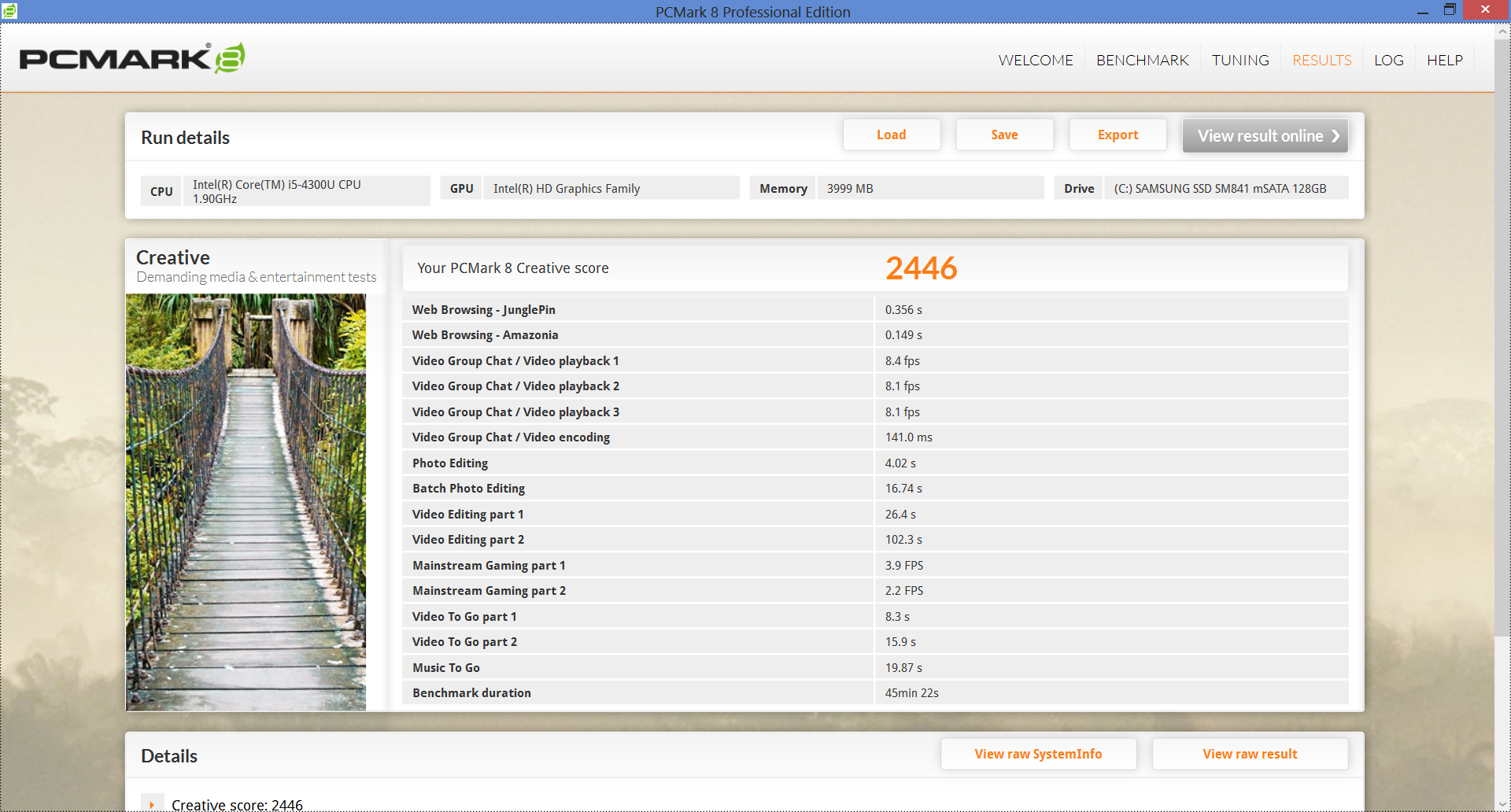
Task: Click Mainstream Gaming part 1 row
Action: 875,565
